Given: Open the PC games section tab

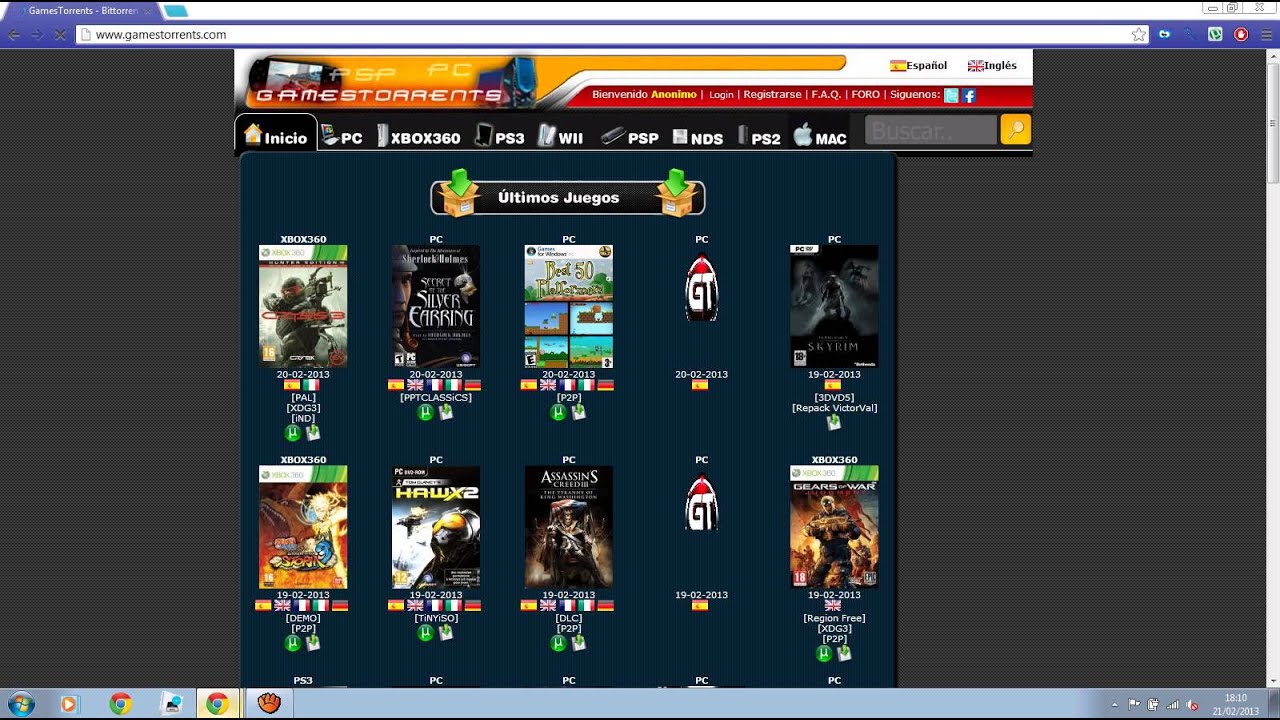Looking at the screenshot, I should coord(342,136).
